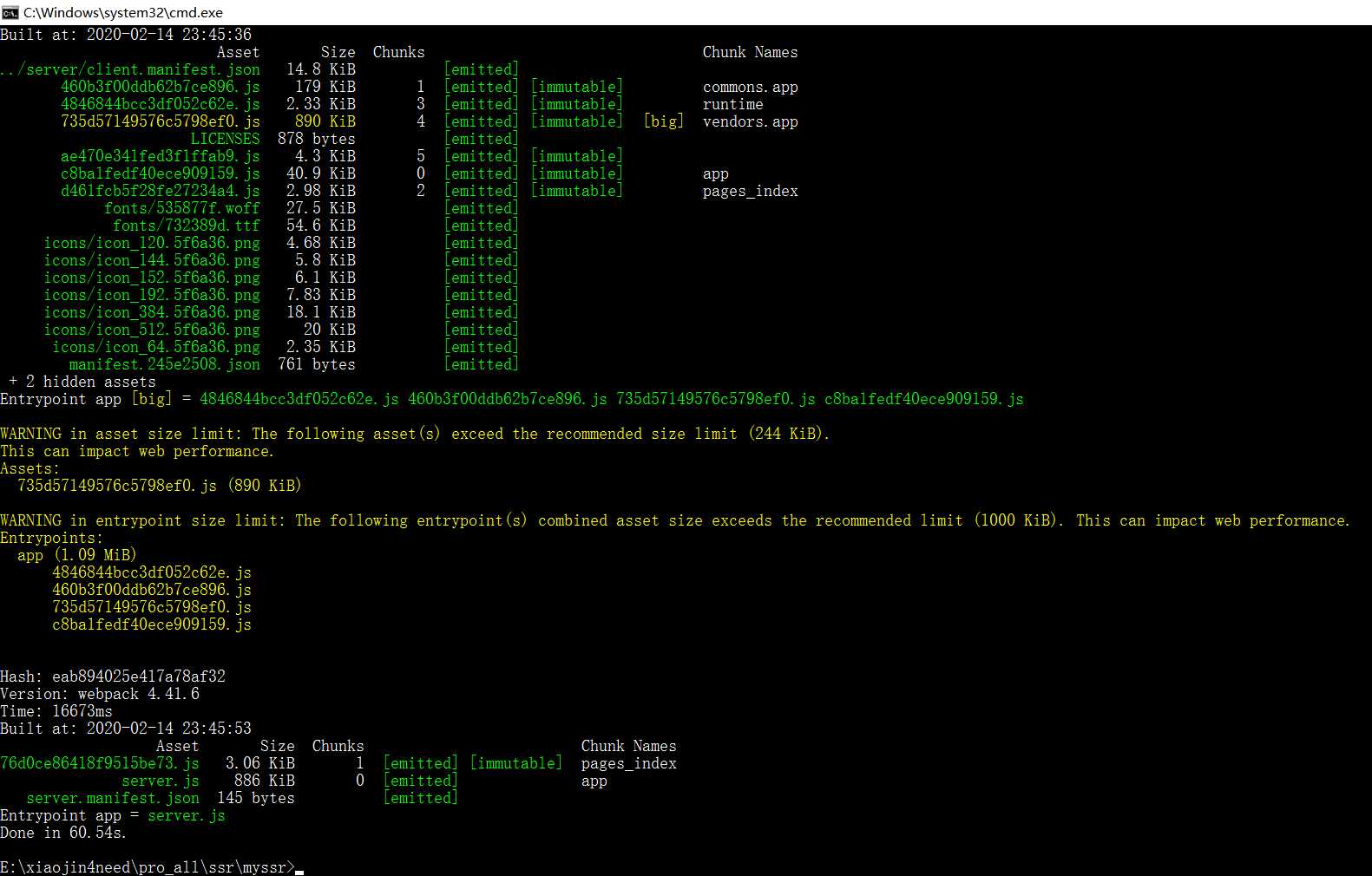1372x876 pixels.
Task: Click the vendors.app chunk name
Action: (x=751, y=121)
